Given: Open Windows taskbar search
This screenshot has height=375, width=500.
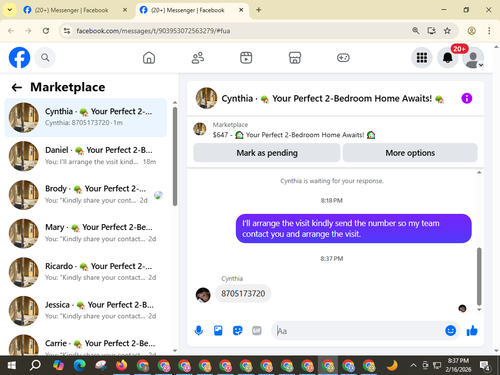Looking at the screenshot, I should coord(35,366).
